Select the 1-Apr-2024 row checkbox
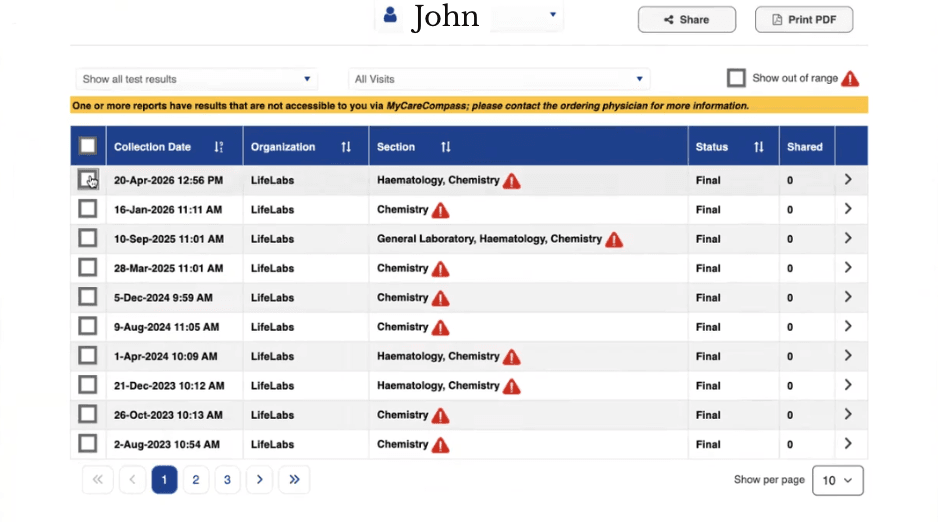The height and width of the screenshot is (522, 938). [x=88, y=355]
